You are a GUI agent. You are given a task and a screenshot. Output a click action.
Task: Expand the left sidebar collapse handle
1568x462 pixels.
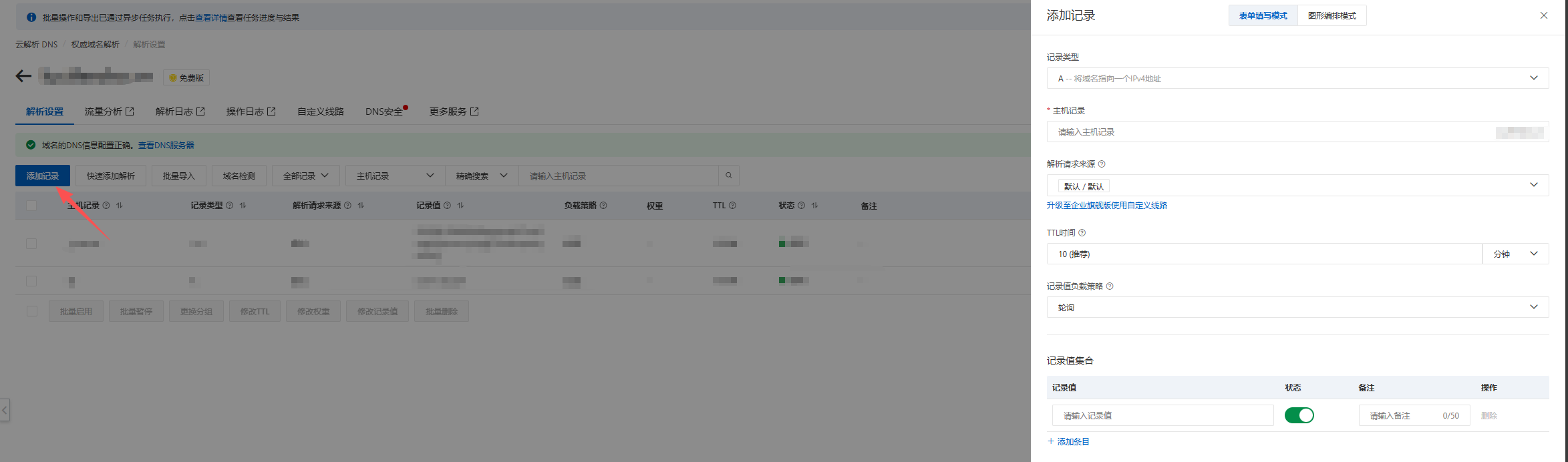coord(5,410)
